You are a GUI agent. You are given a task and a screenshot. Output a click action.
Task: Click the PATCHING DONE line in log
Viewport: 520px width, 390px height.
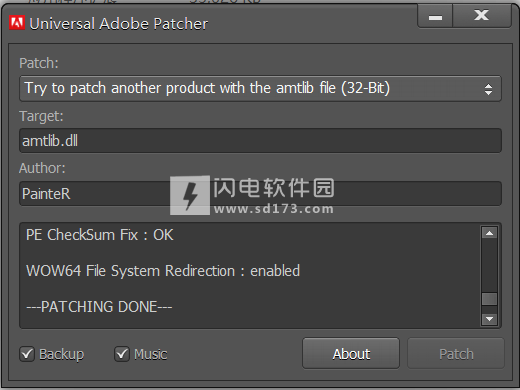pos(99,307)
